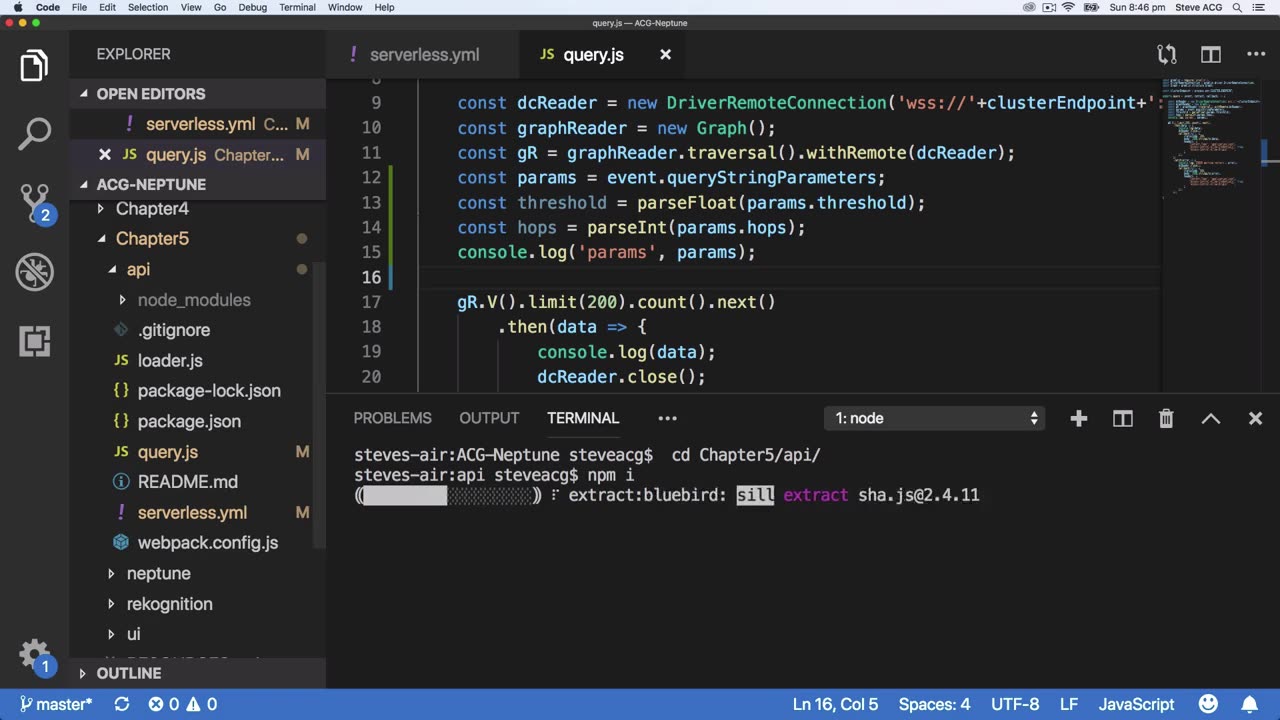The width and height of the screenshot is (1280, 720).
Task: Expand the OUTLINE section
Action: pos(128,673)
